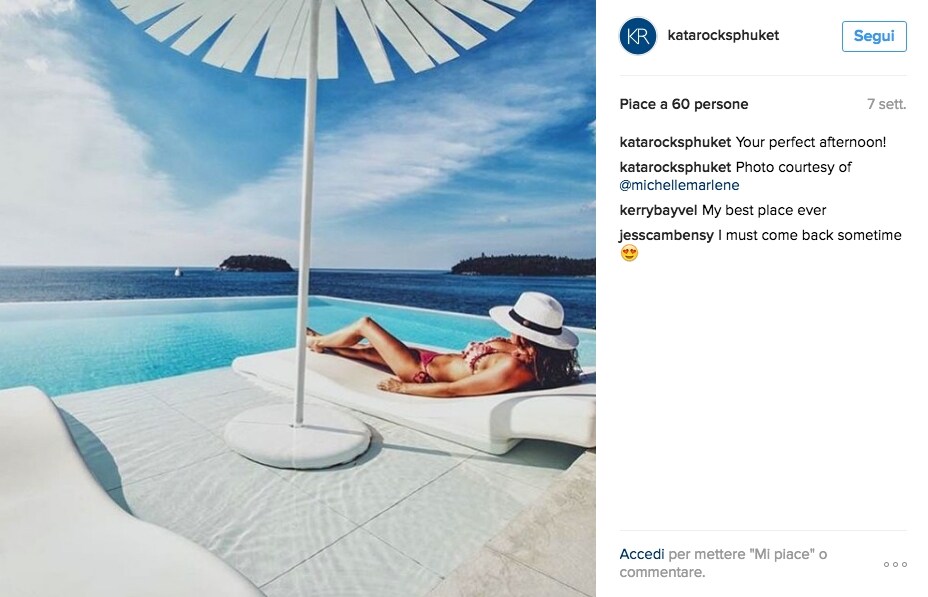928x597 pixels.
Task: Click the 'Your perfect afternoon!' caption text
Action: [x=811, y=142]
